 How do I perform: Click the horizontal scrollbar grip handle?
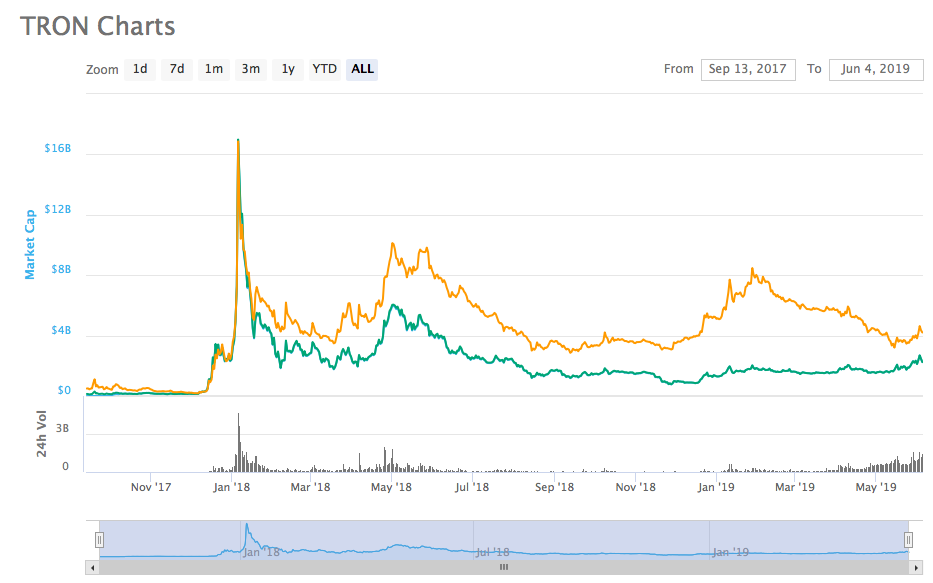504,568
